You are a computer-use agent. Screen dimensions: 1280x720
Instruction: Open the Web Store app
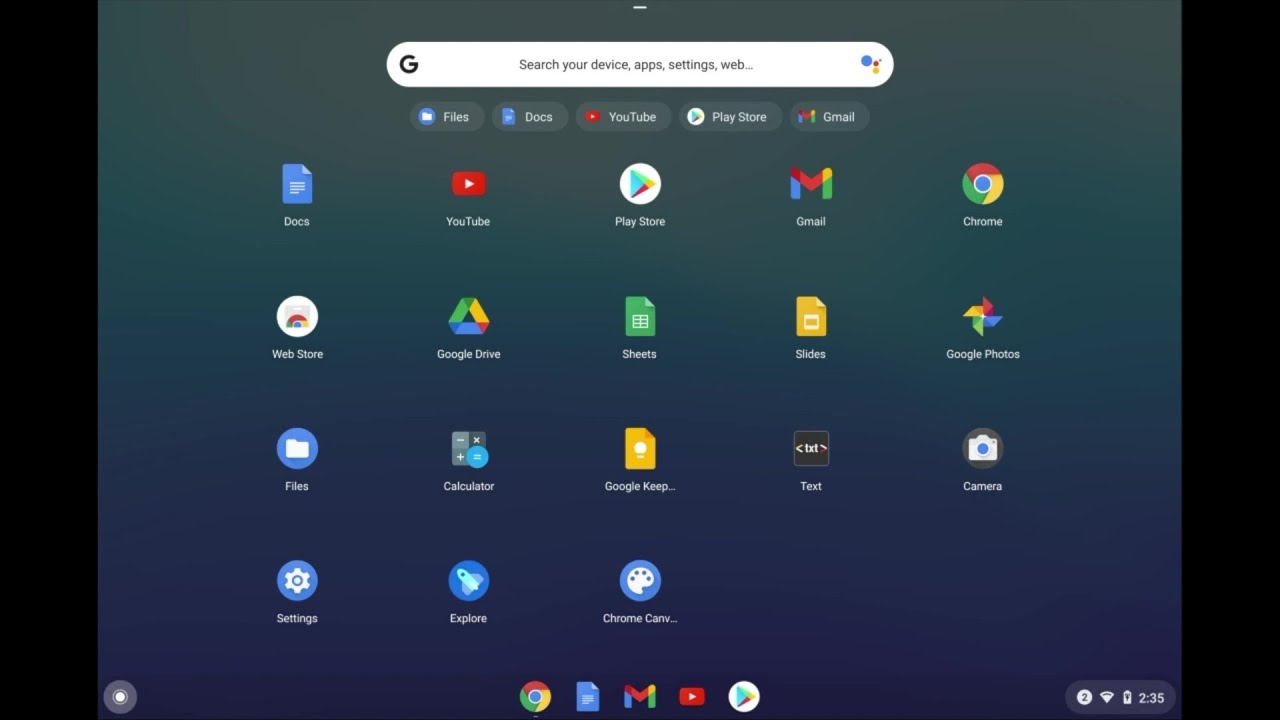point(297,317)
